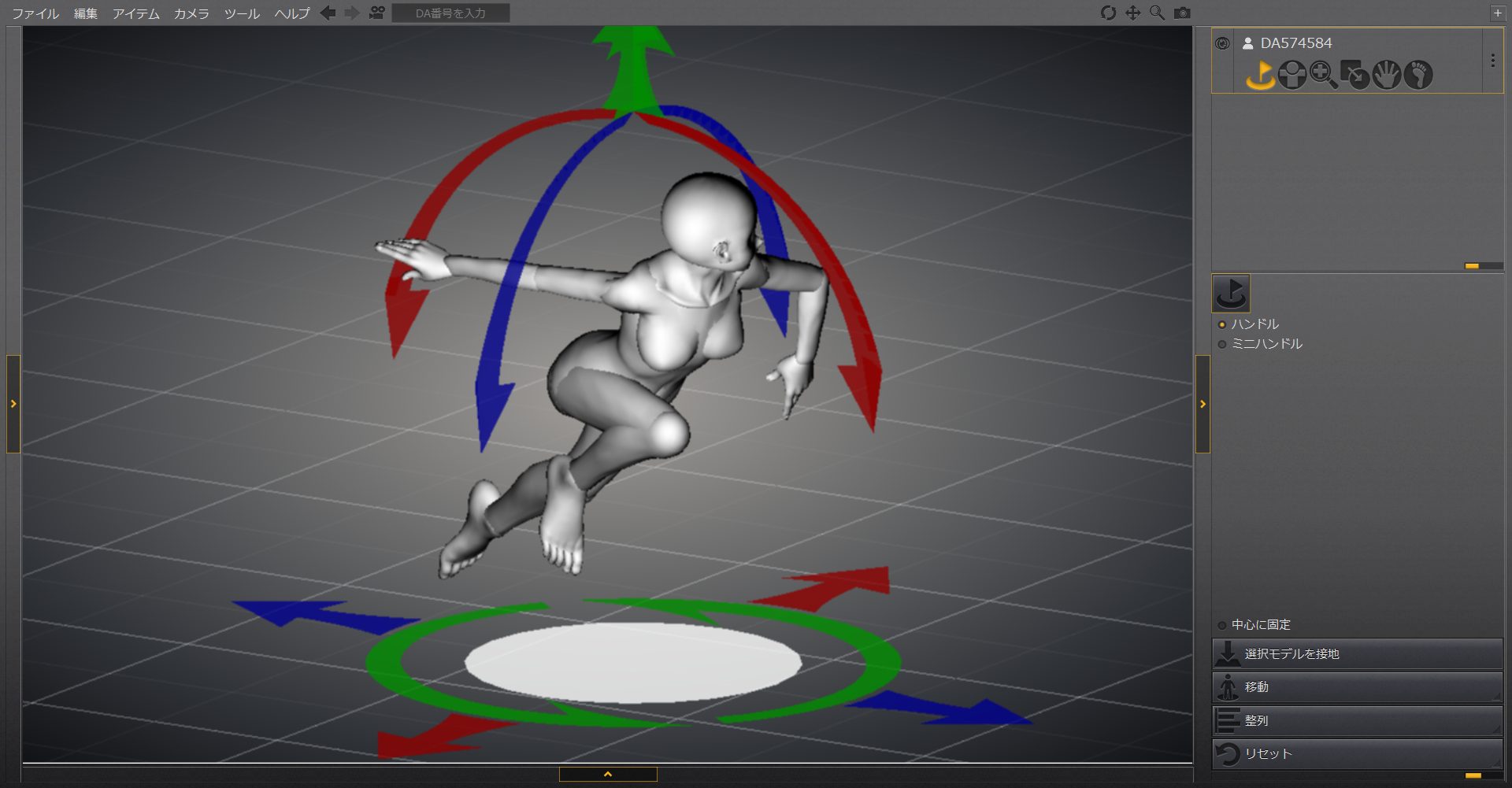Click the リセット button

click(x=1356, y=753)
